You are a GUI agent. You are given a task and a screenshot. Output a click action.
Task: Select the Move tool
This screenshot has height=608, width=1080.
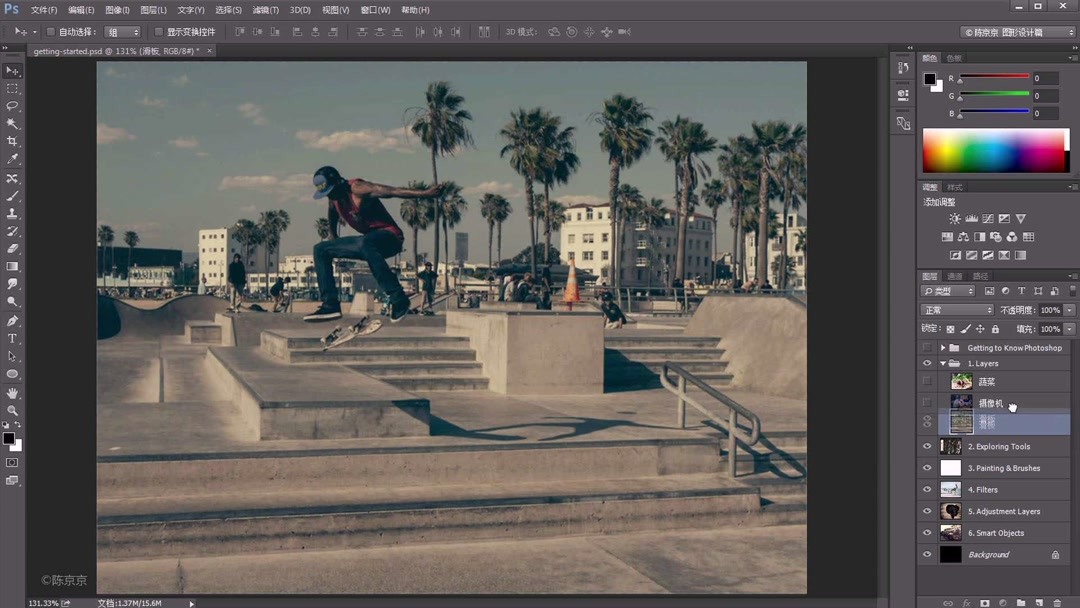click(12, 70)
